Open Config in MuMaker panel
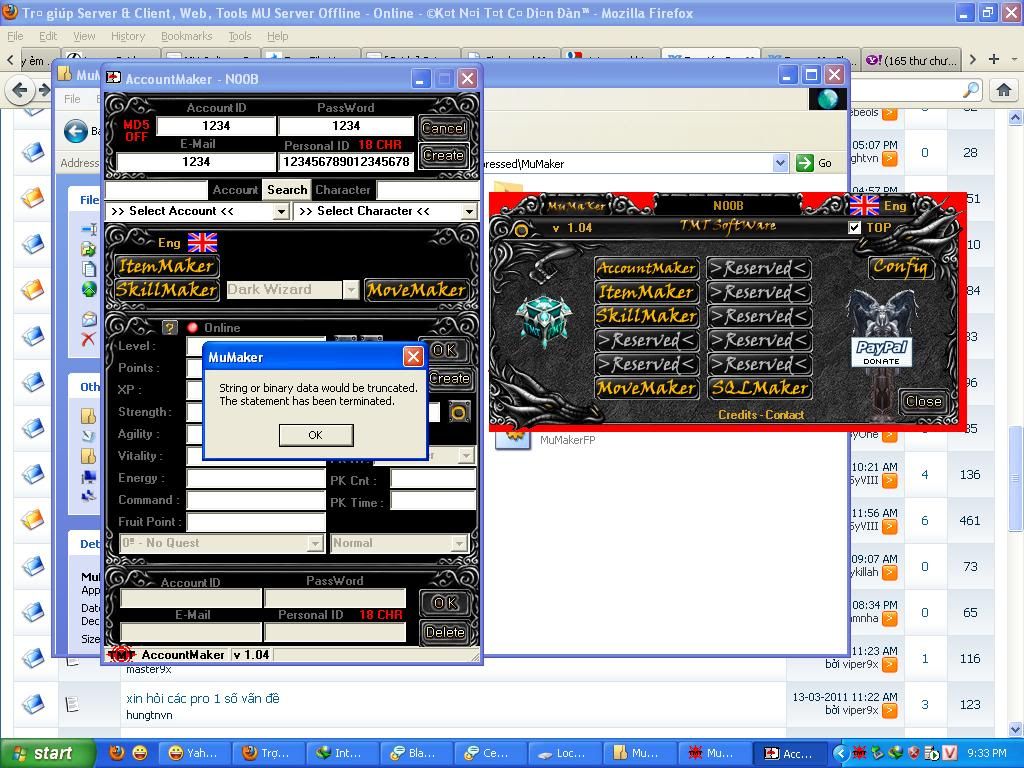The height and width of the screenshot is (768, 1024). point(900,266)
